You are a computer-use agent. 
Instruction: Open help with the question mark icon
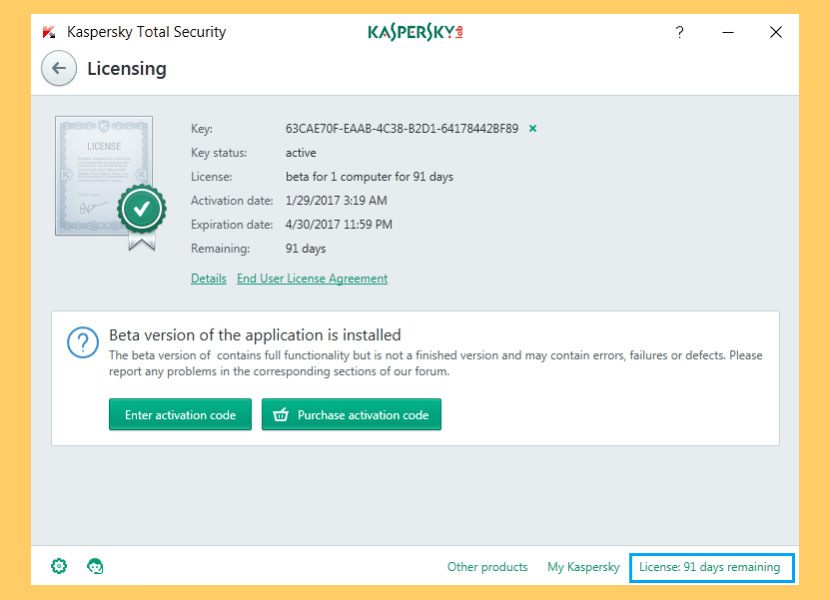point(680,32)
